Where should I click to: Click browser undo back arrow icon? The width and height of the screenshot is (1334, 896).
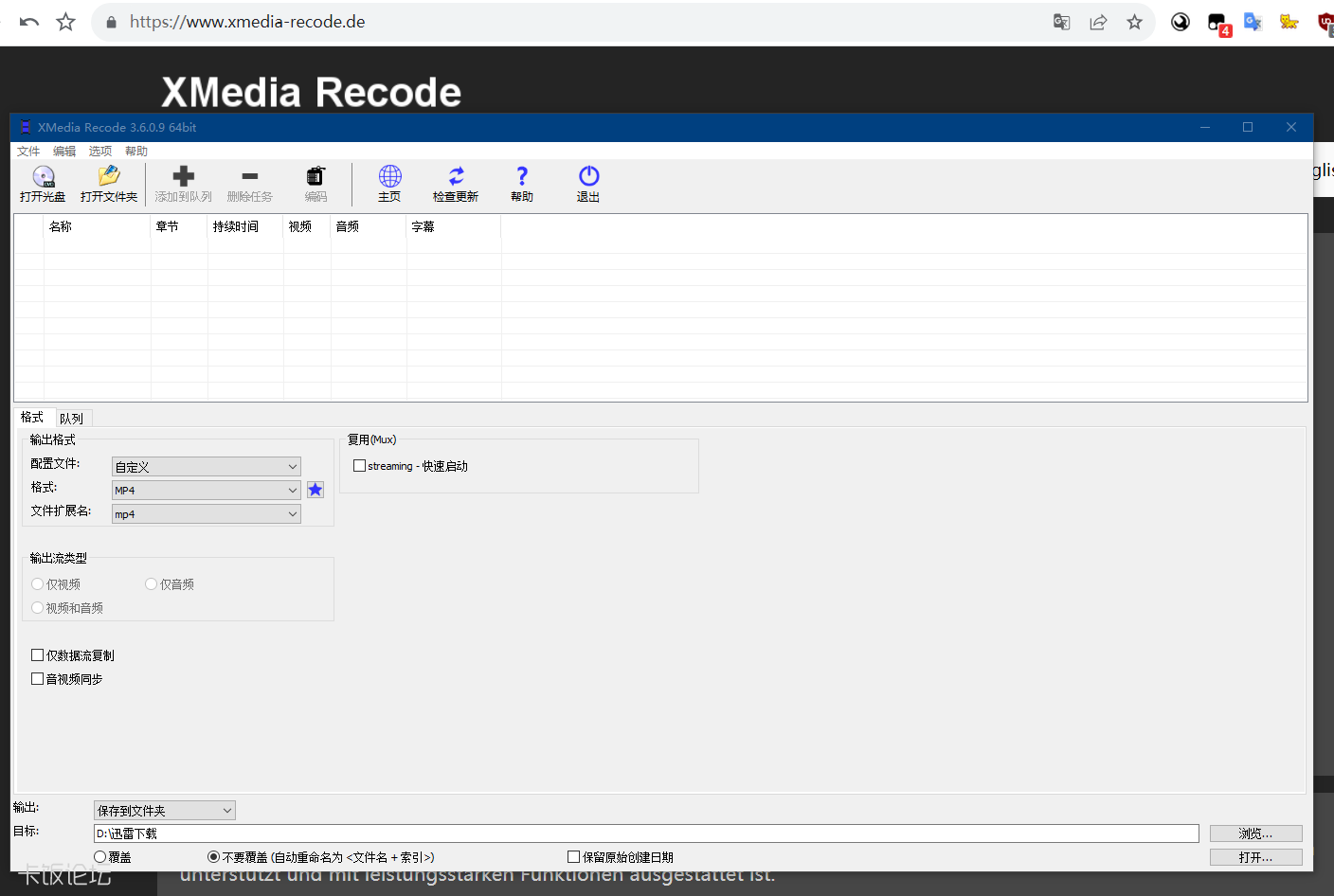click(29, 22)
